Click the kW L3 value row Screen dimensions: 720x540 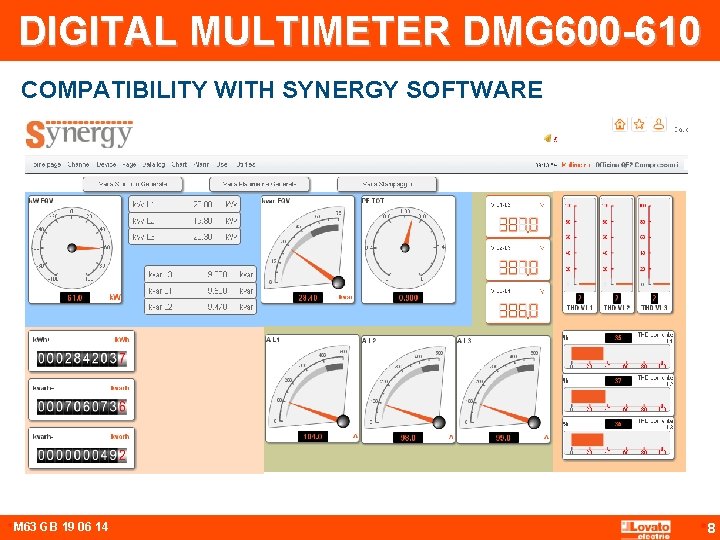click(x=185, y=237)
